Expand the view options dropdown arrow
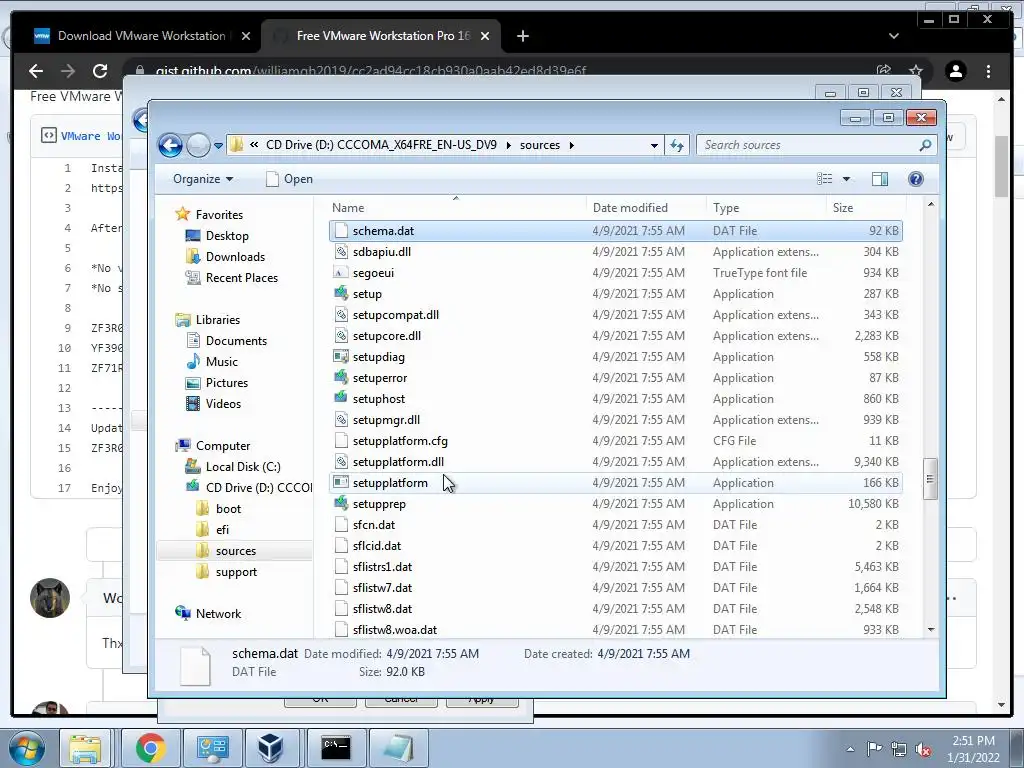This screenshot has width=1024, height=768. pos(846,179)
